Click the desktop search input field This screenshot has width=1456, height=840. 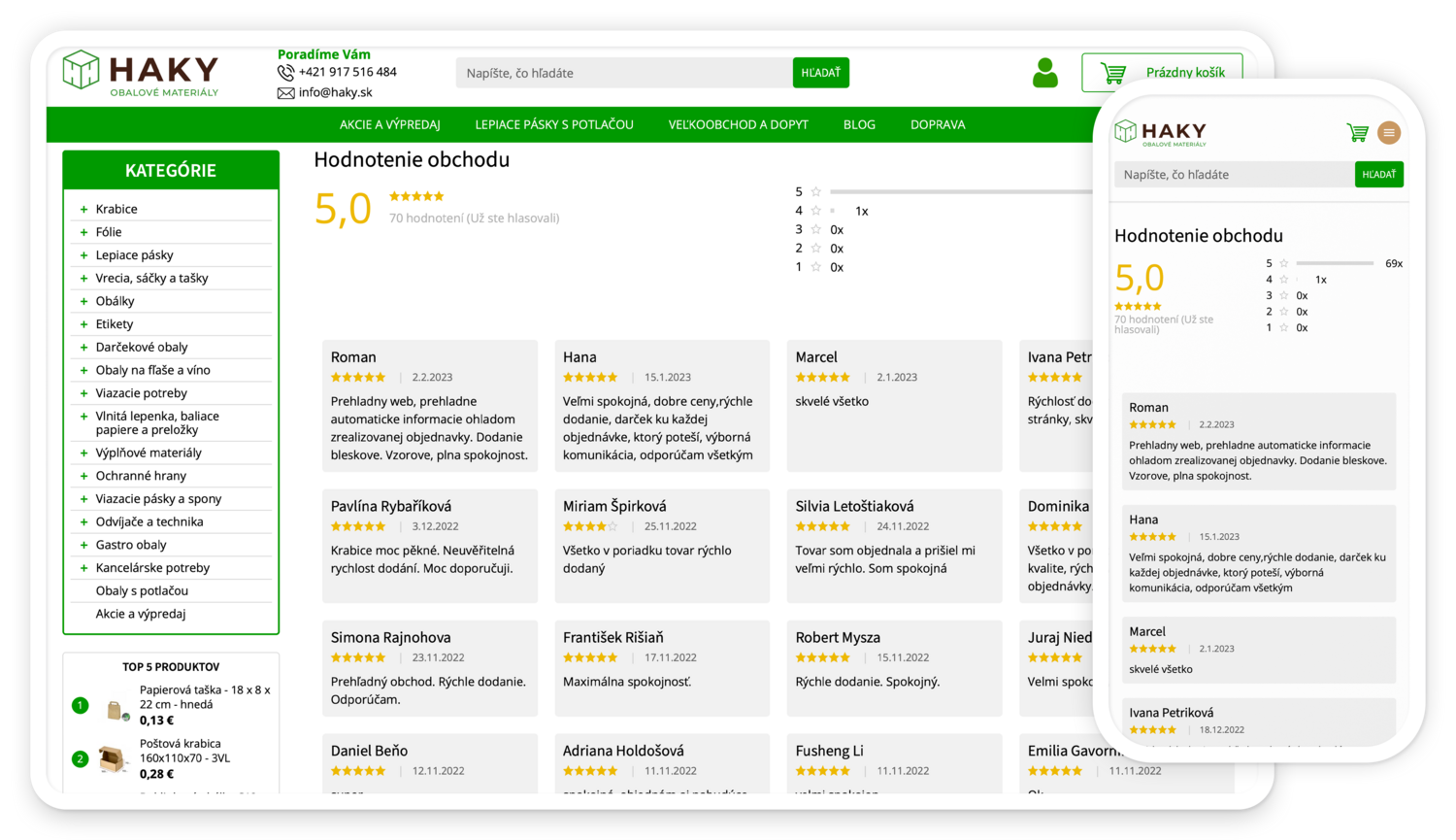[x=624, y=73]
